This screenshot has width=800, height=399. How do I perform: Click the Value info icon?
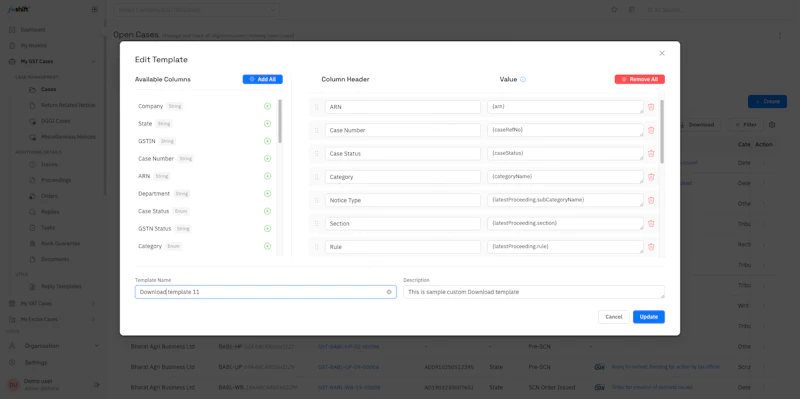point(523,80)
